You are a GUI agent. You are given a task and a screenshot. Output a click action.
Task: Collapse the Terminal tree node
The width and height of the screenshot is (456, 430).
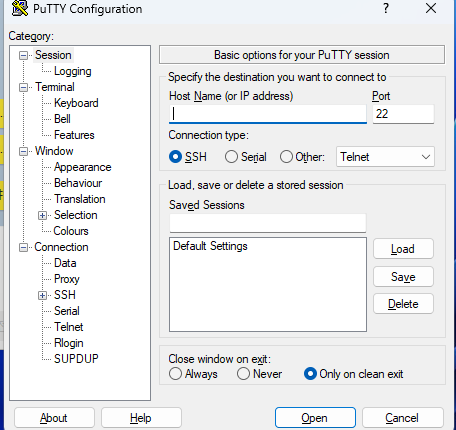tap(23, 87)
